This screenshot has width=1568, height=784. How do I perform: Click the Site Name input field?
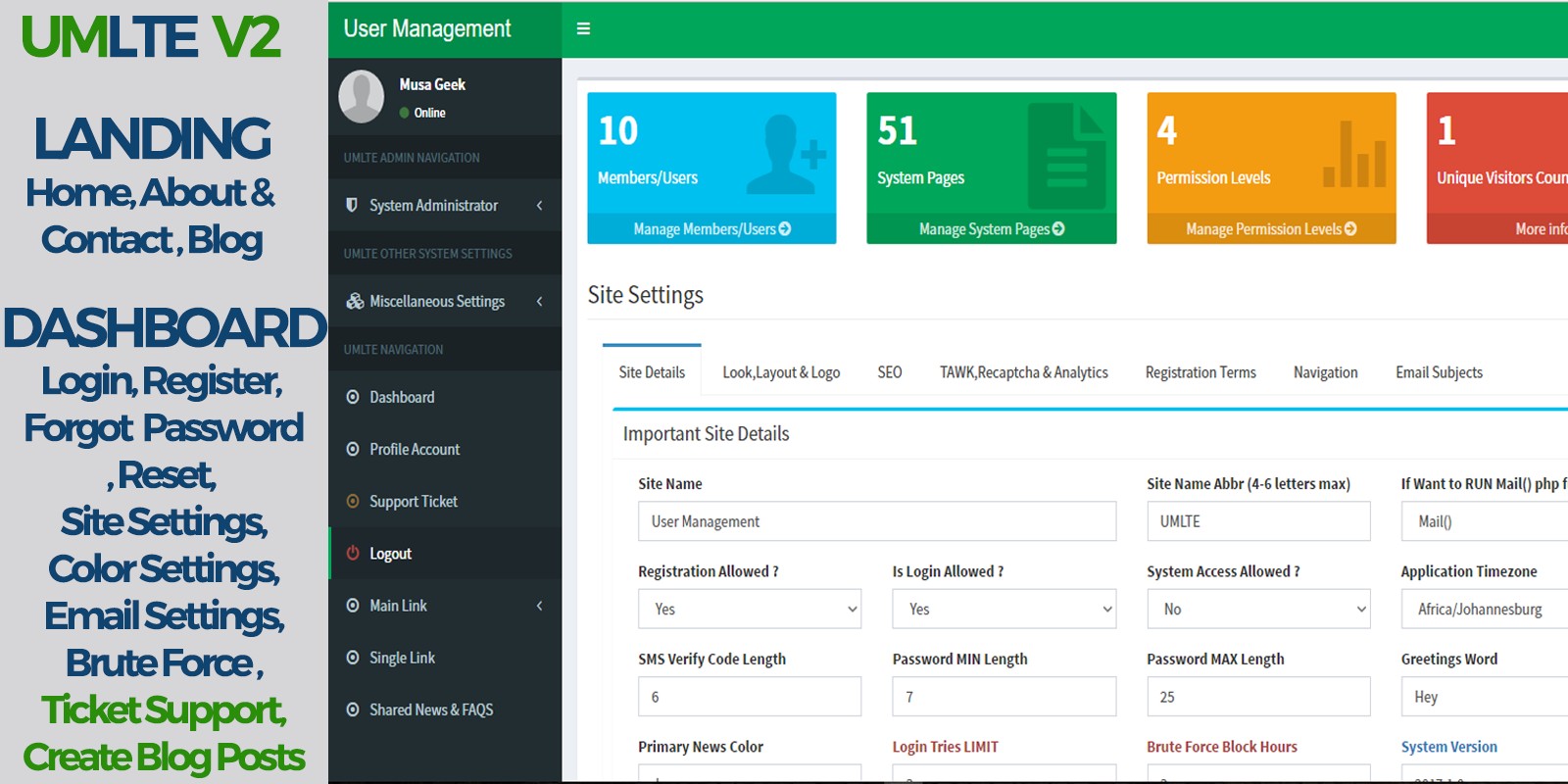coord(876,521)
